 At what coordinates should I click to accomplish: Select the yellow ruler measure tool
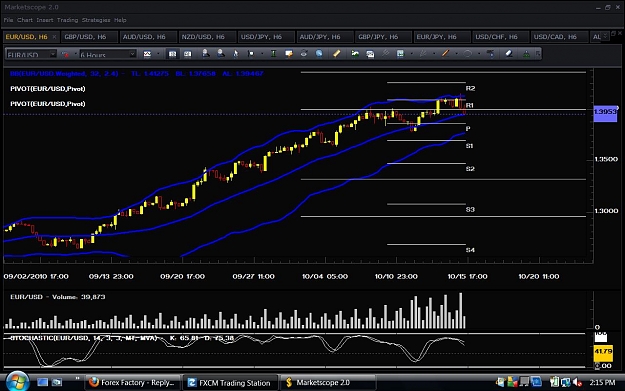coord(337,53)
